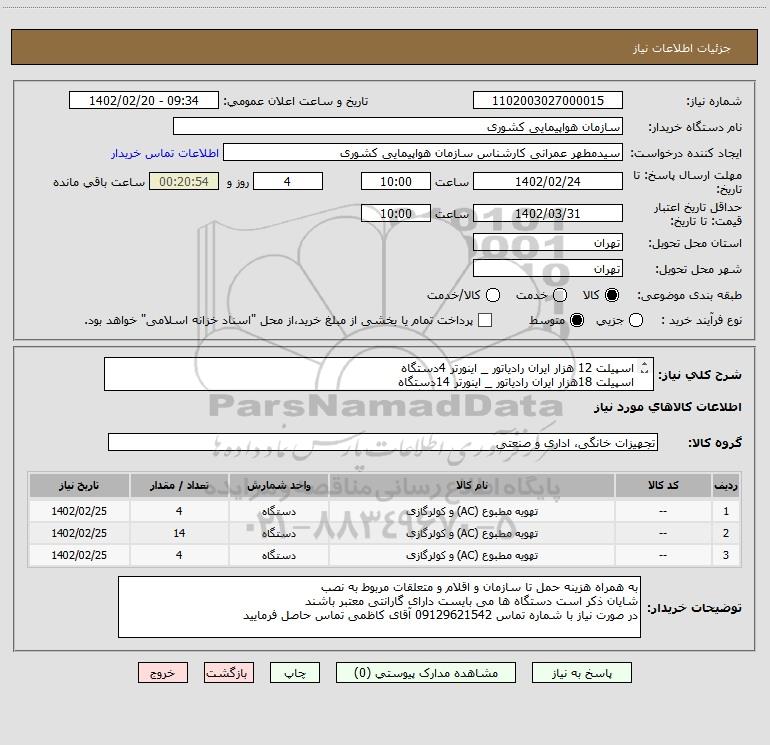This screenshot has width=770, height=745.
Task: Click the کد کالا column header
Action: [x=663, y=486]
